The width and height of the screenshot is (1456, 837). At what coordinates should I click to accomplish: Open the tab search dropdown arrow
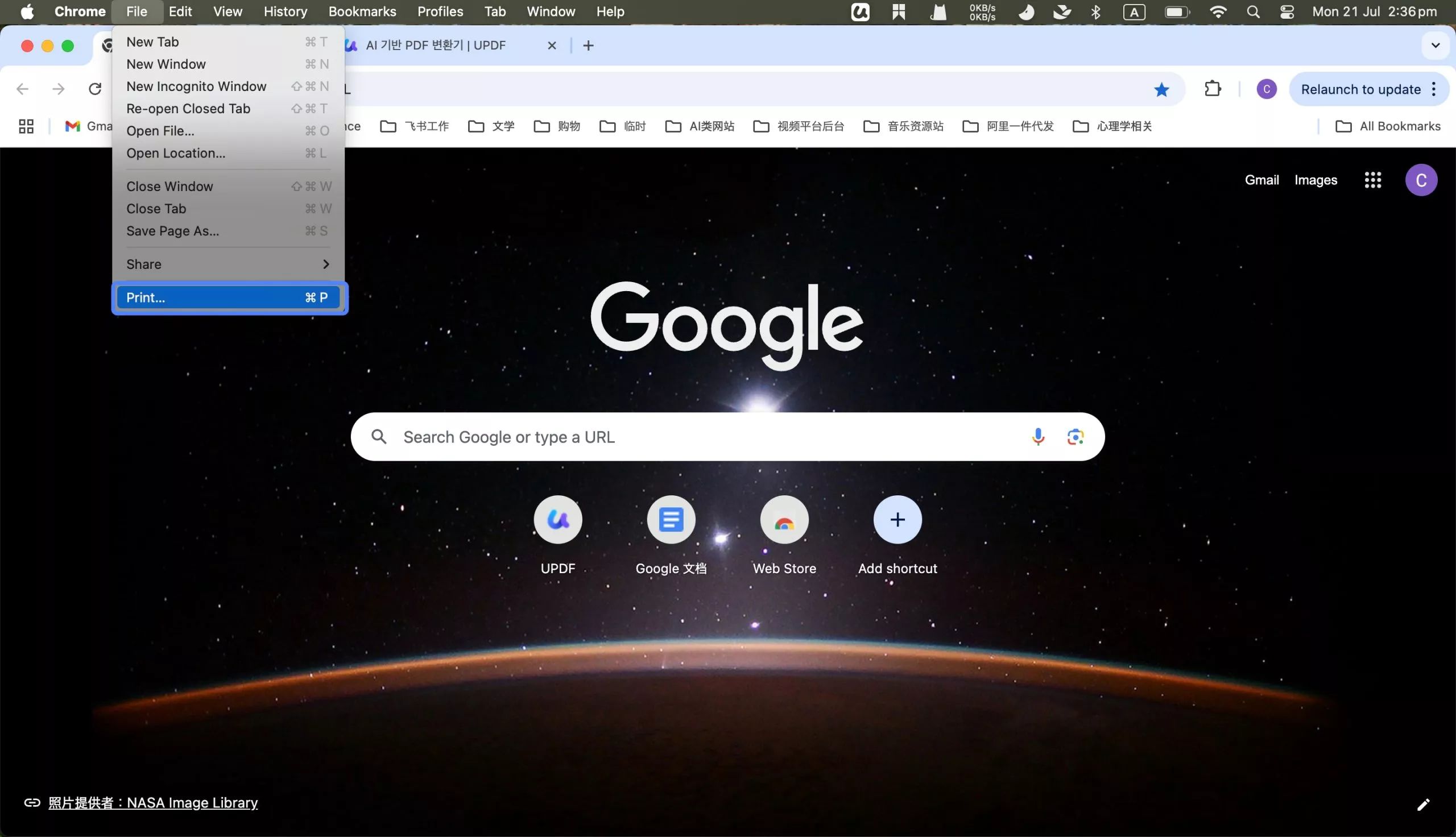pos(1436,45)
